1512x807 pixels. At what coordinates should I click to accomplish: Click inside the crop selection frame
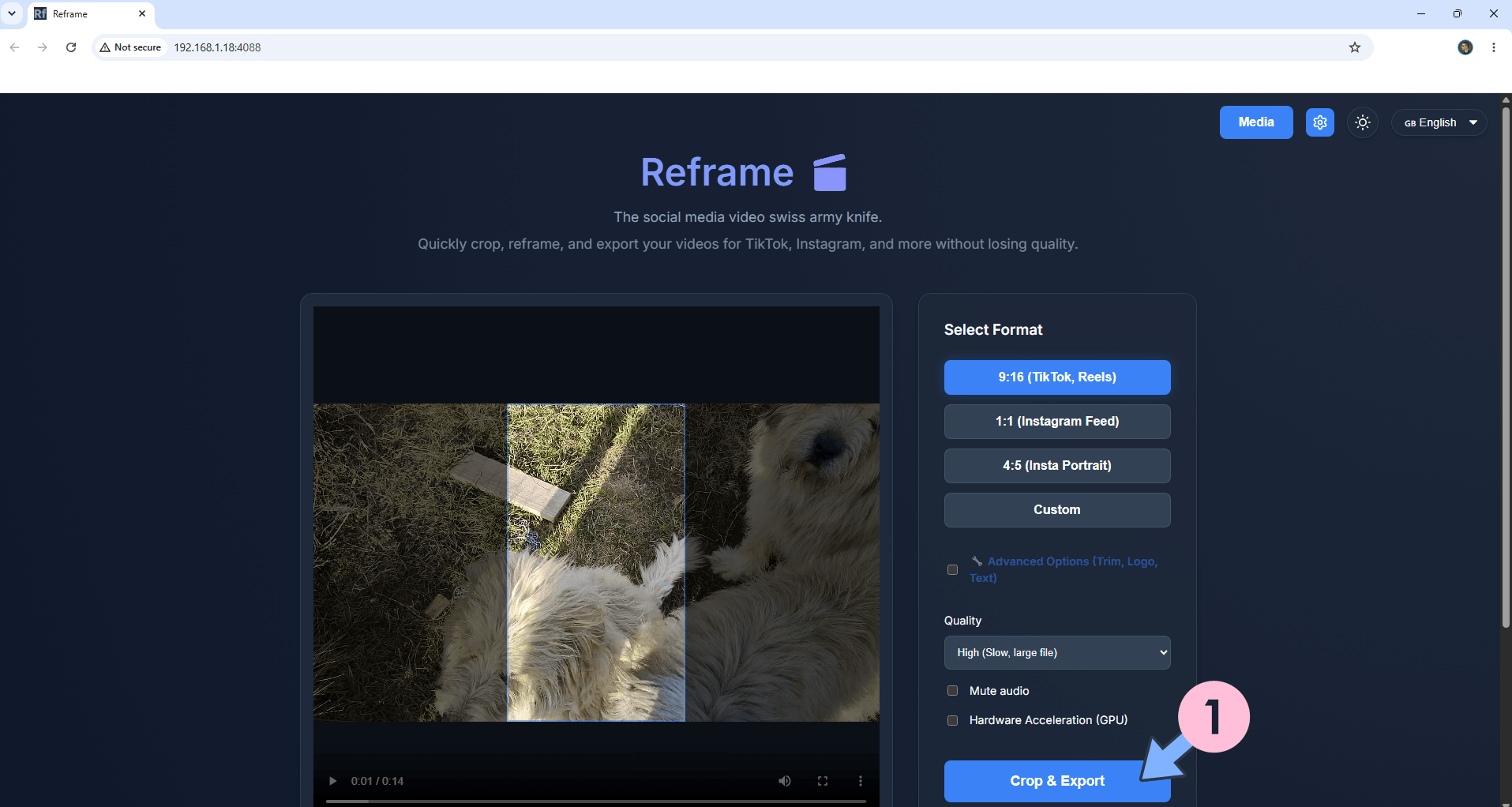595,562
